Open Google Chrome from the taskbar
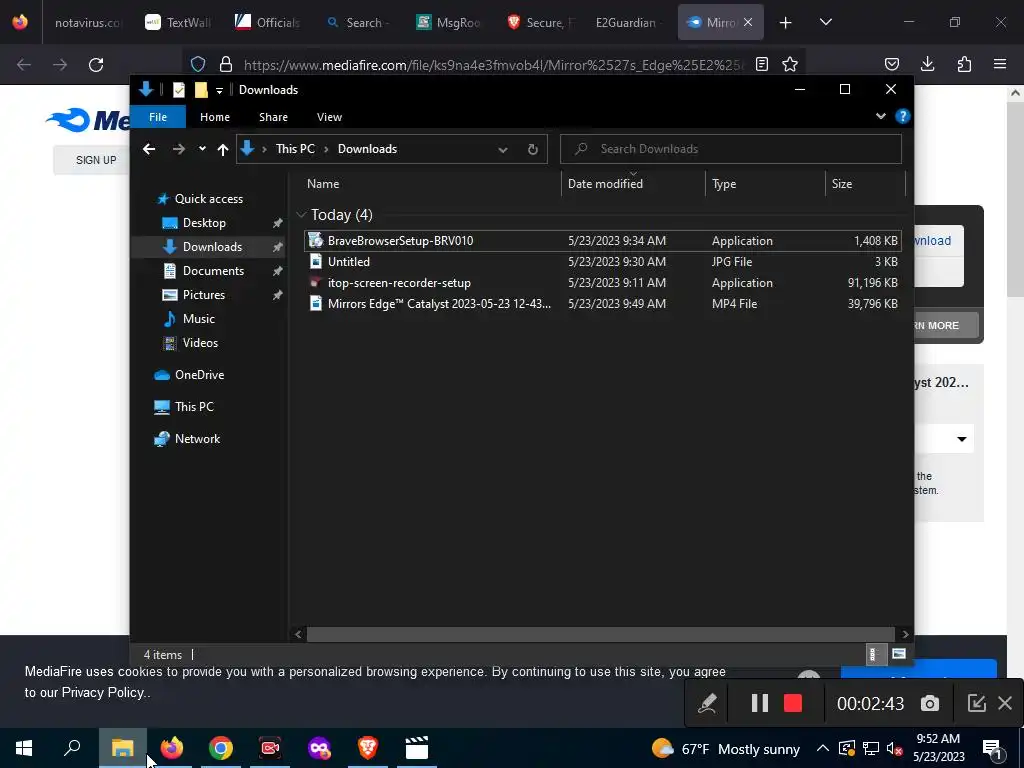1024x768 pixels. [221, 748]
